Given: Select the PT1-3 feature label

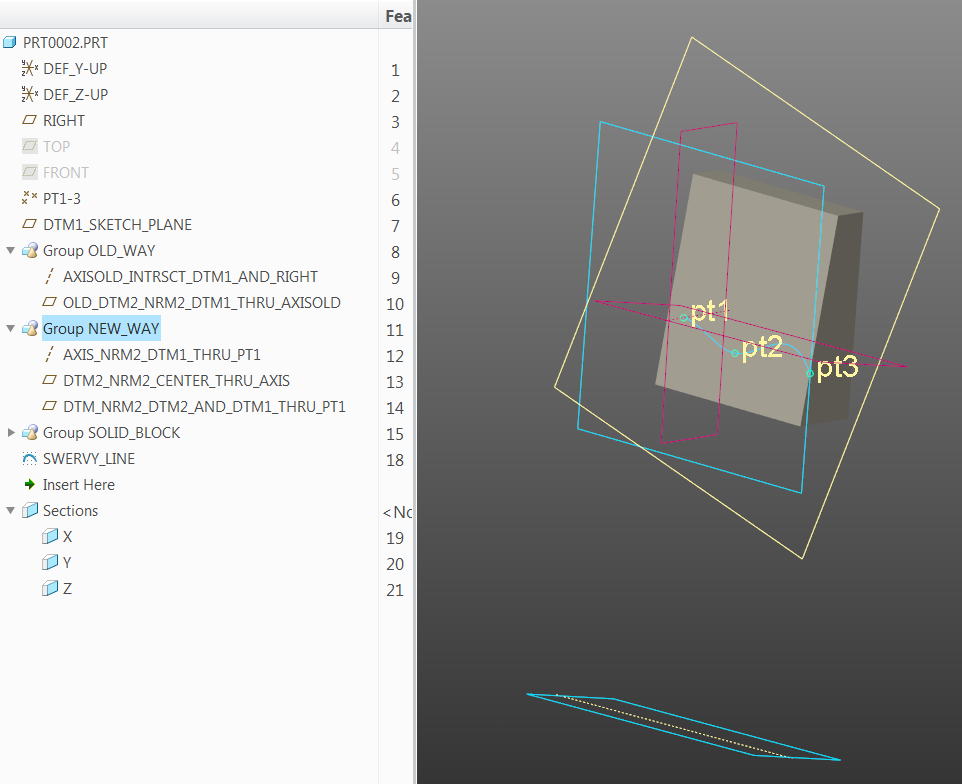Looking at the screenshot, I should pos(61,198).
